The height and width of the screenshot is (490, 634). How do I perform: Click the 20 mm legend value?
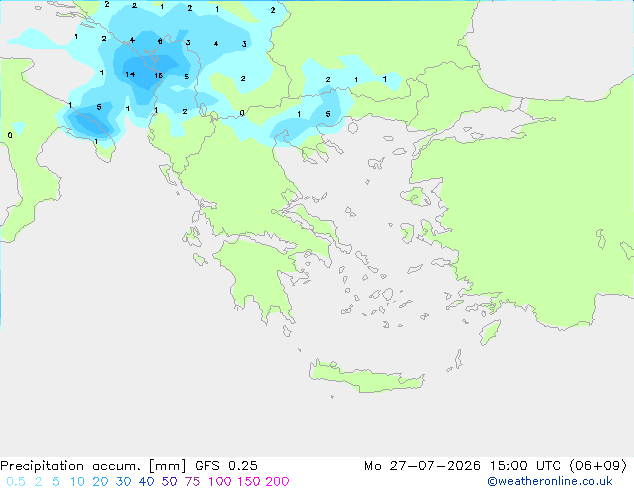[100, 482]
